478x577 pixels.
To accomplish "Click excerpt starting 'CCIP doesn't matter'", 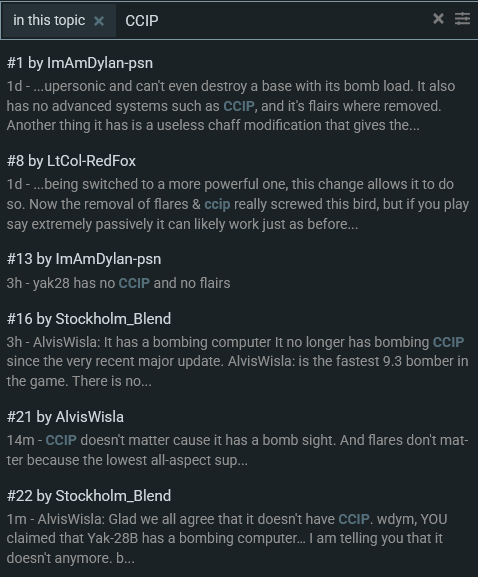I will click(238, 450).
